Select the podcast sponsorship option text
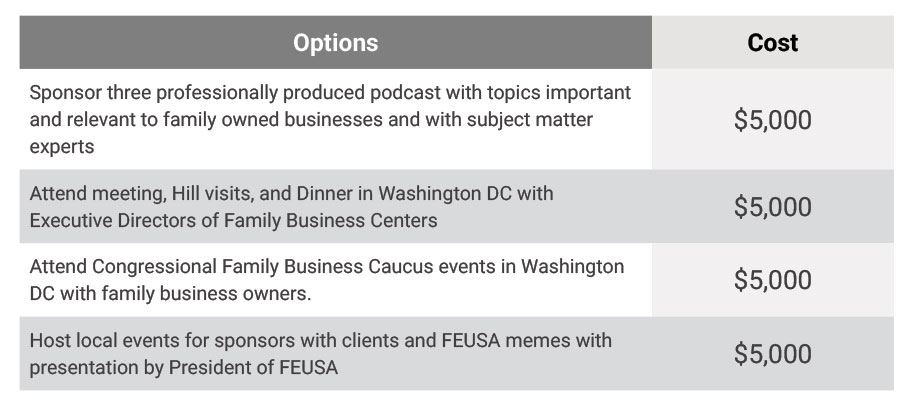The width and height of the screenshot is (916, 412). (x=330, y=119)
